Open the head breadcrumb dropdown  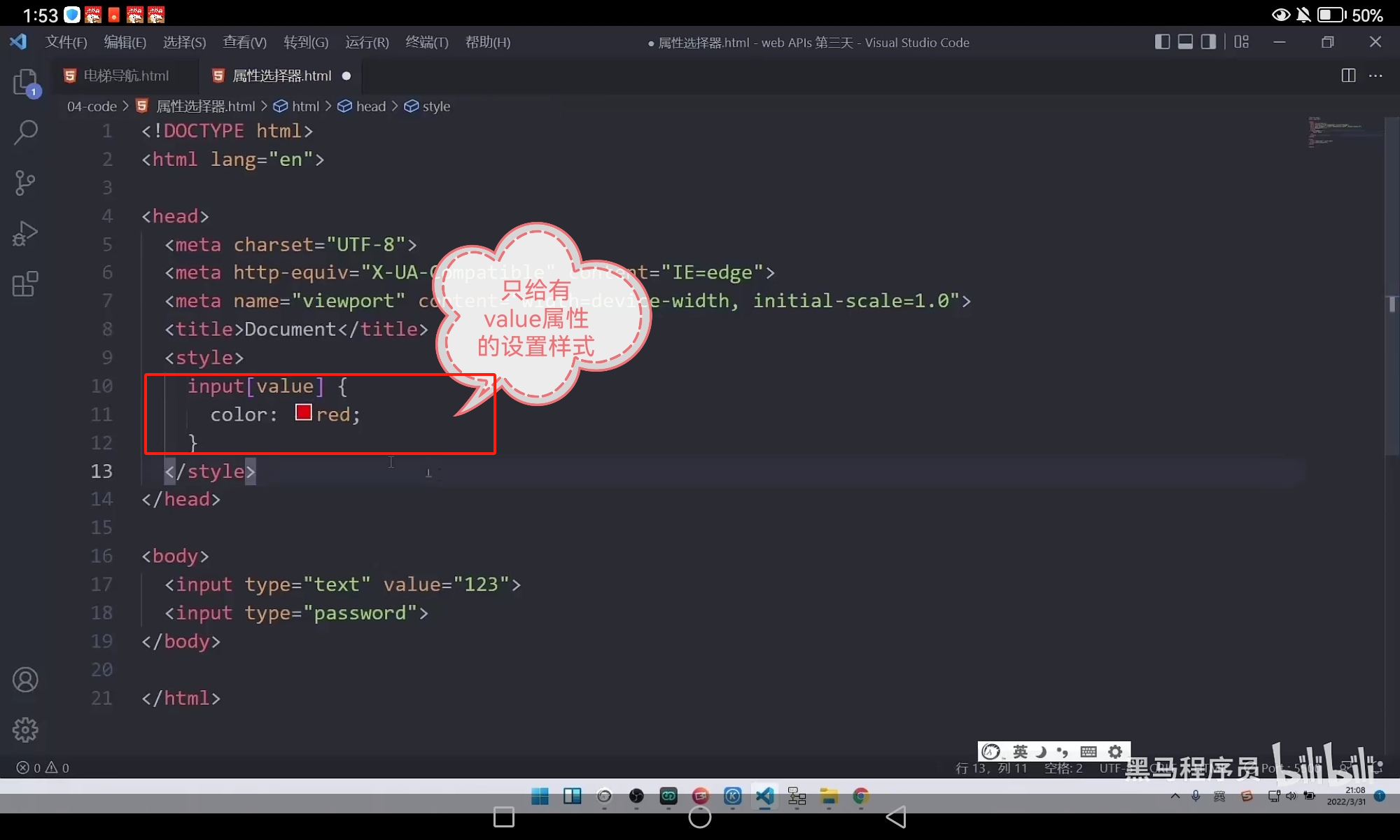370,106
